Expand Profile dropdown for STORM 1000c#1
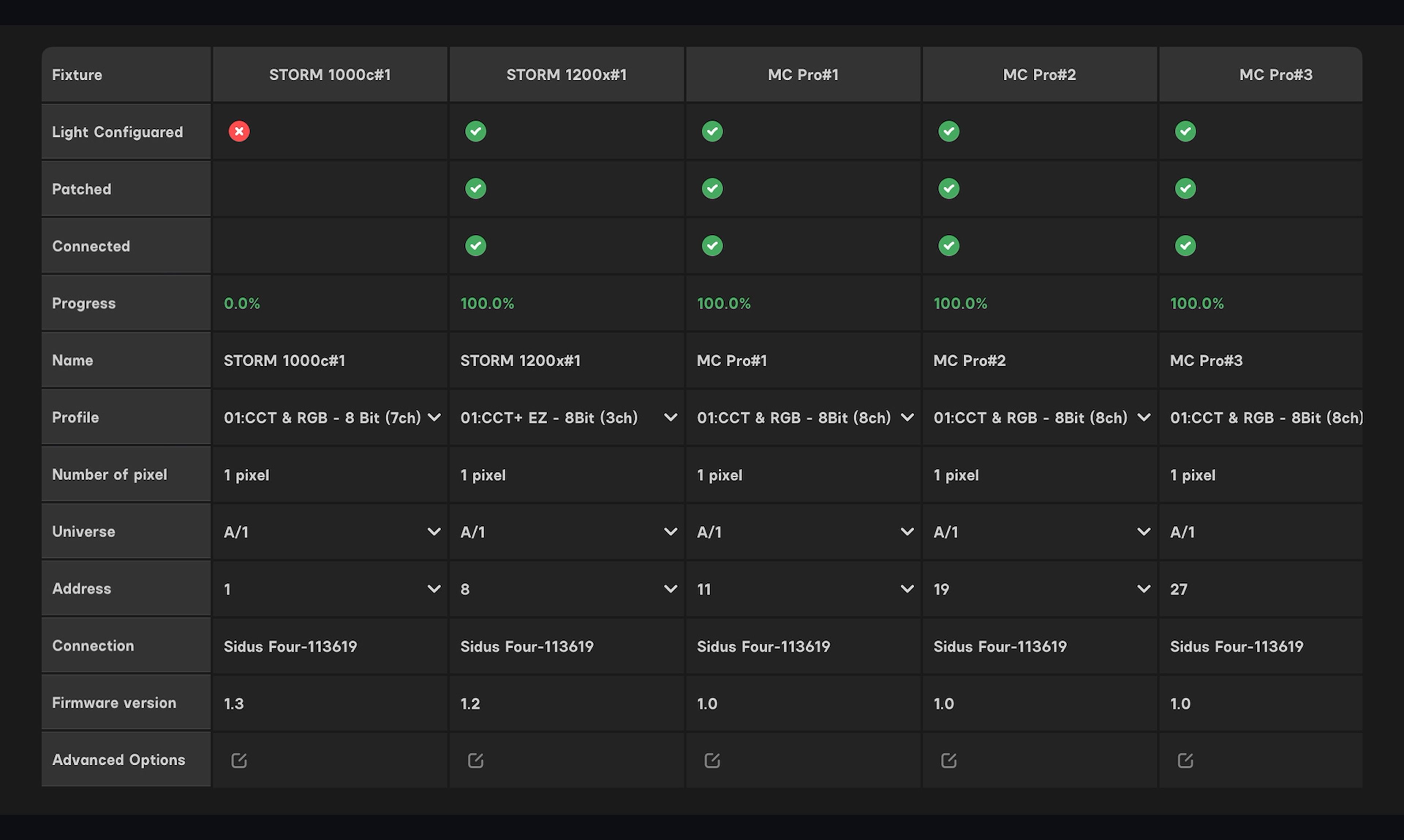Viewport: 1404px width, 840px height. [x=434, y=418]
